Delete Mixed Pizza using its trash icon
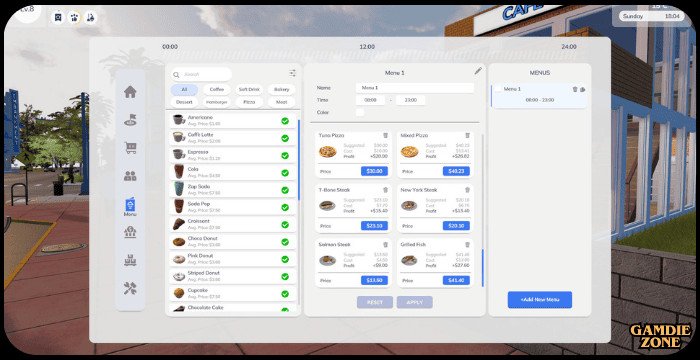 (x=467, y=135)
